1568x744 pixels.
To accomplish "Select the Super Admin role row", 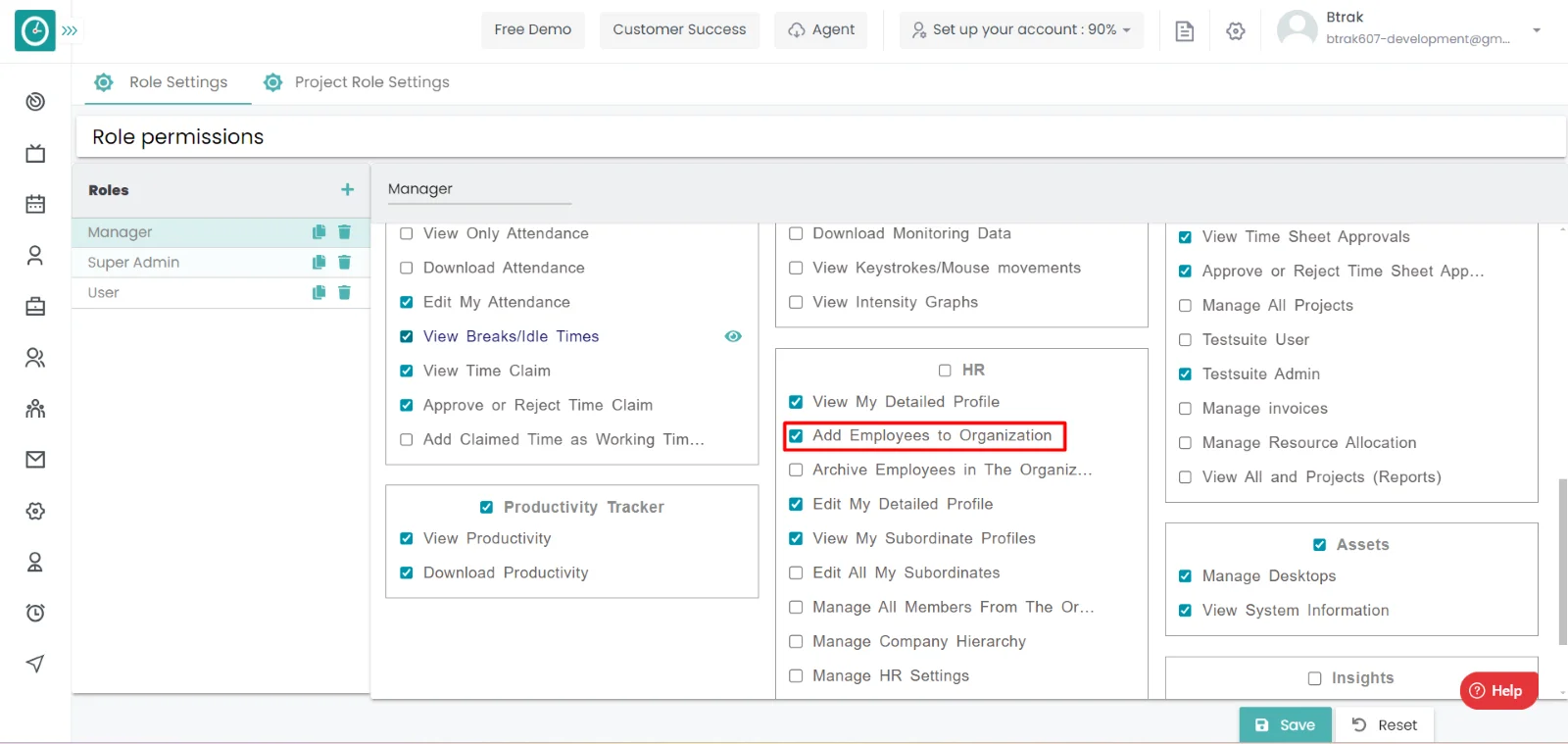I will (x=220, y=263).
